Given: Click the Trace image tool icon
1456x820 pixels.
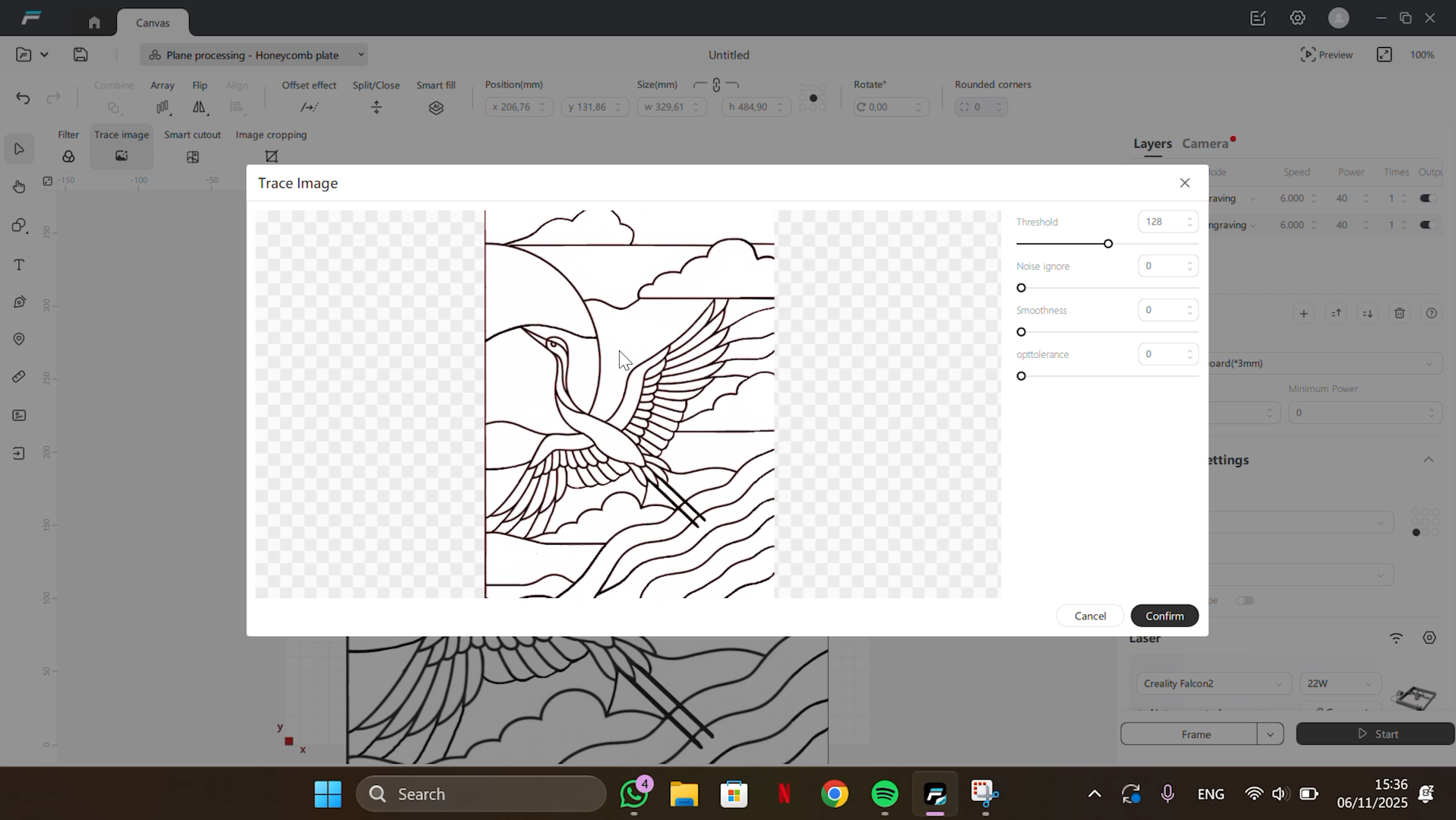Looking at the screenshot, I should 122,156.
